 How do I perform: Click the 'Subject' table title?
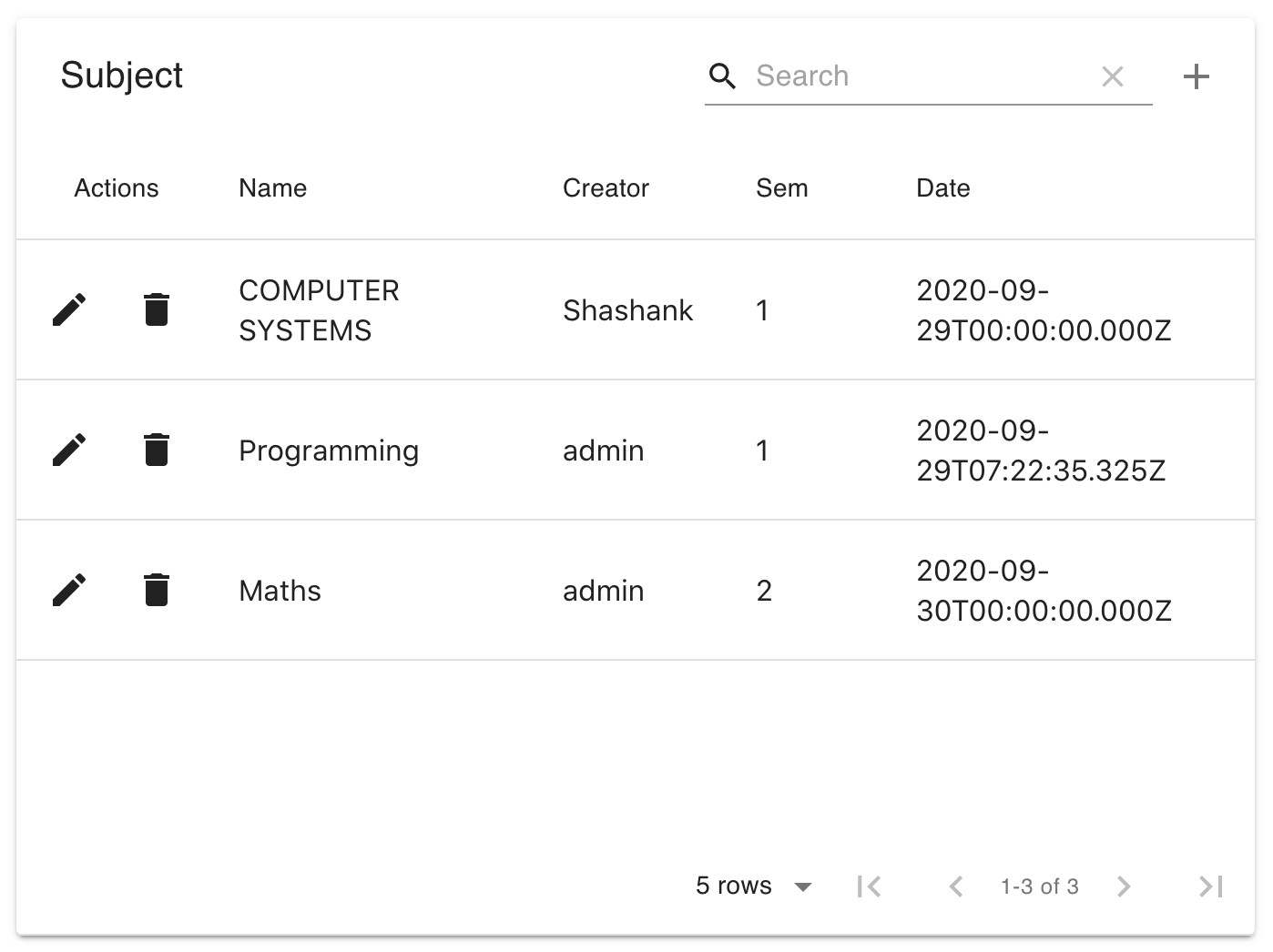coord(122,76)
